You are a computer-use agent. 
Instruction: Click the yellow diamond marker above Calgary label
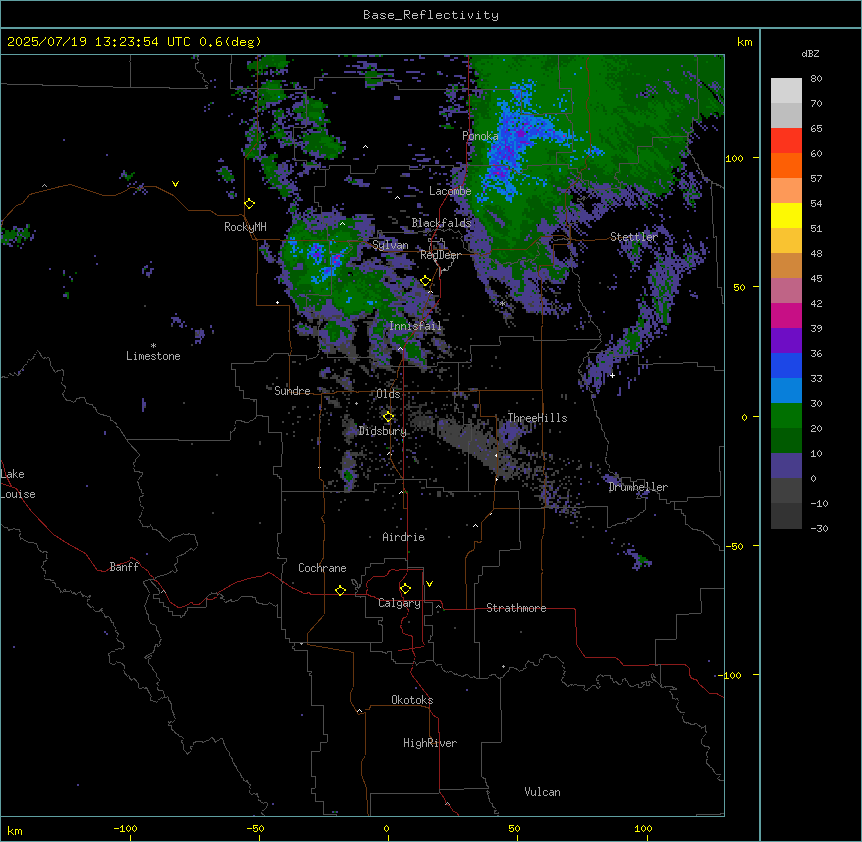[x=405, y=589]
